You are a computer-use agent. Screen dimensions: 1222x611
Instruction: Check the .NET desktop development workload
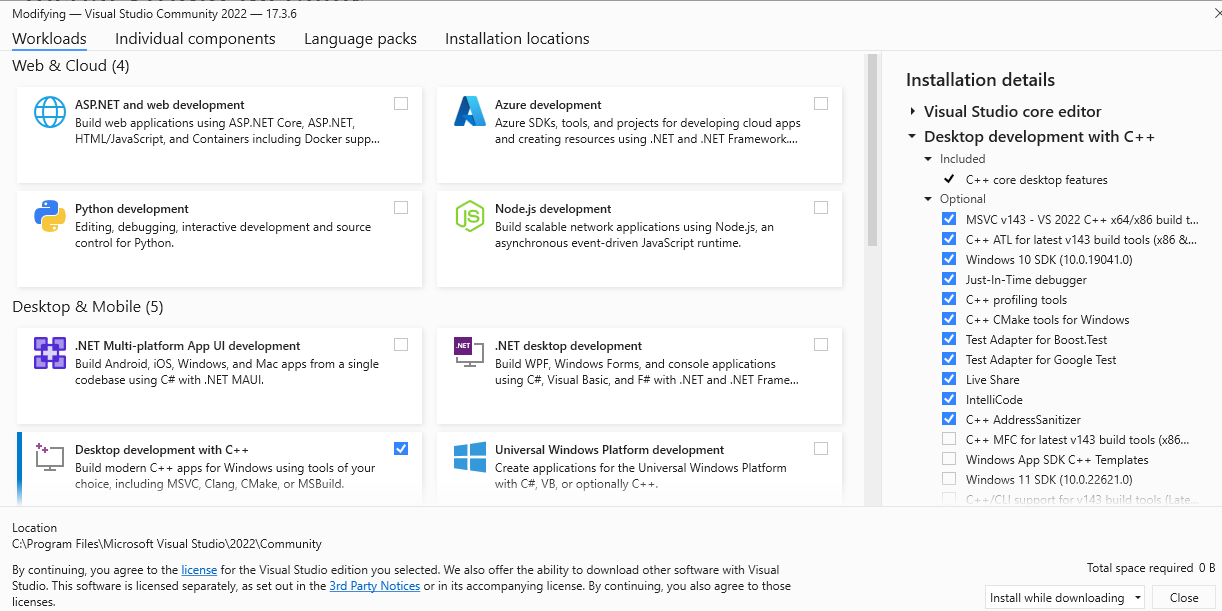[821, 345]
